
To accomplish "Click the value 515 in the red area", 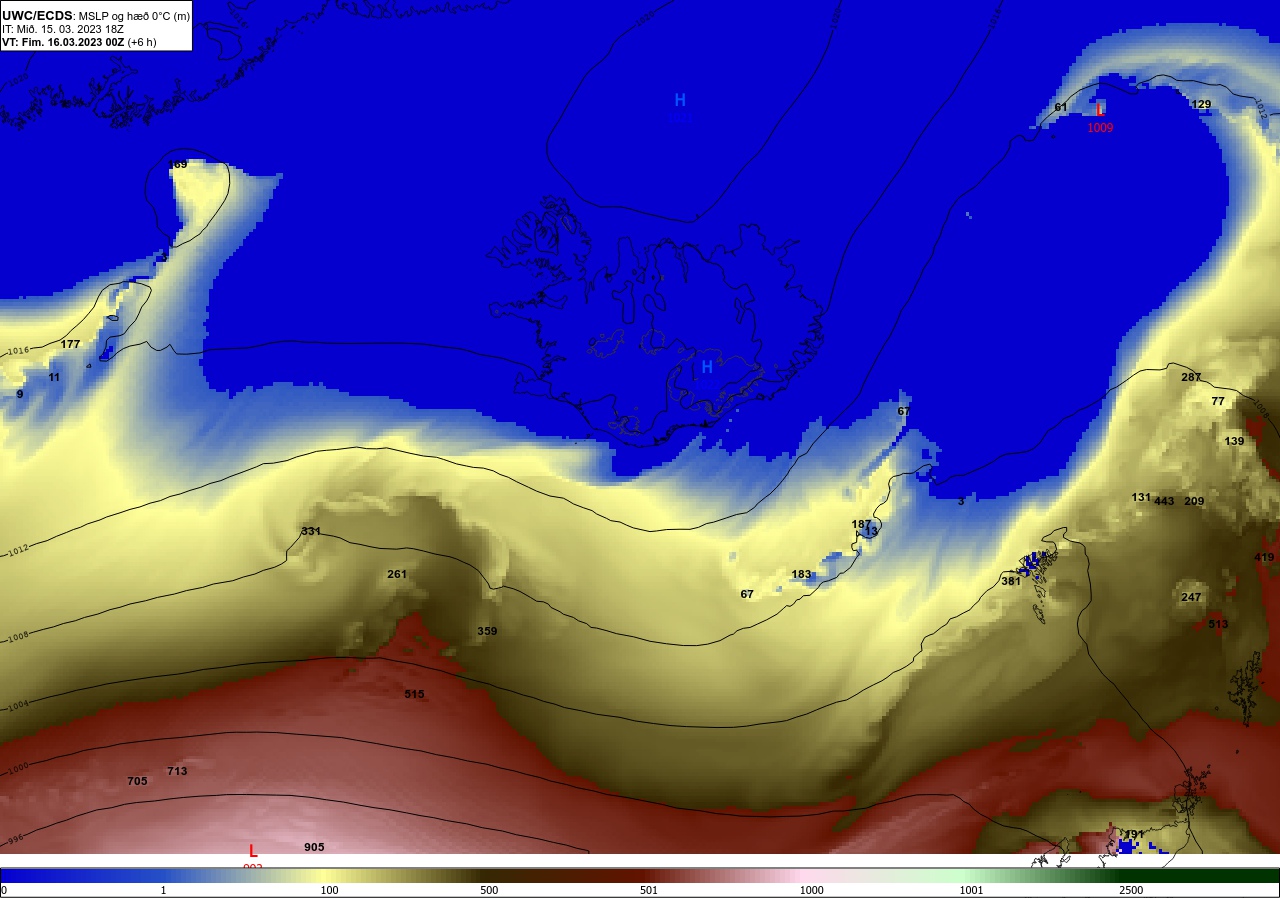I will coord(414,694).
